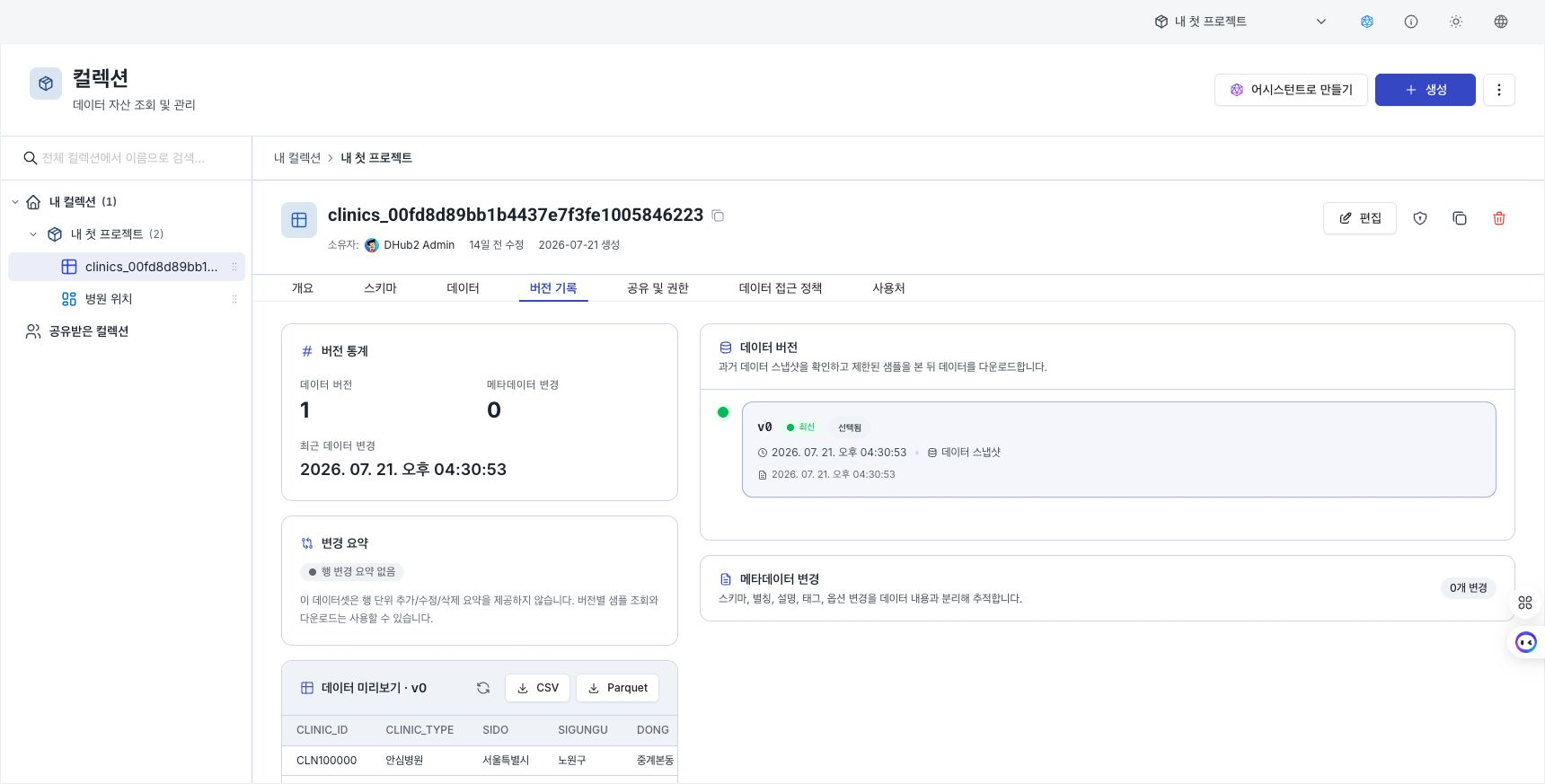Open the shield access policy icon

(1420, 218)
